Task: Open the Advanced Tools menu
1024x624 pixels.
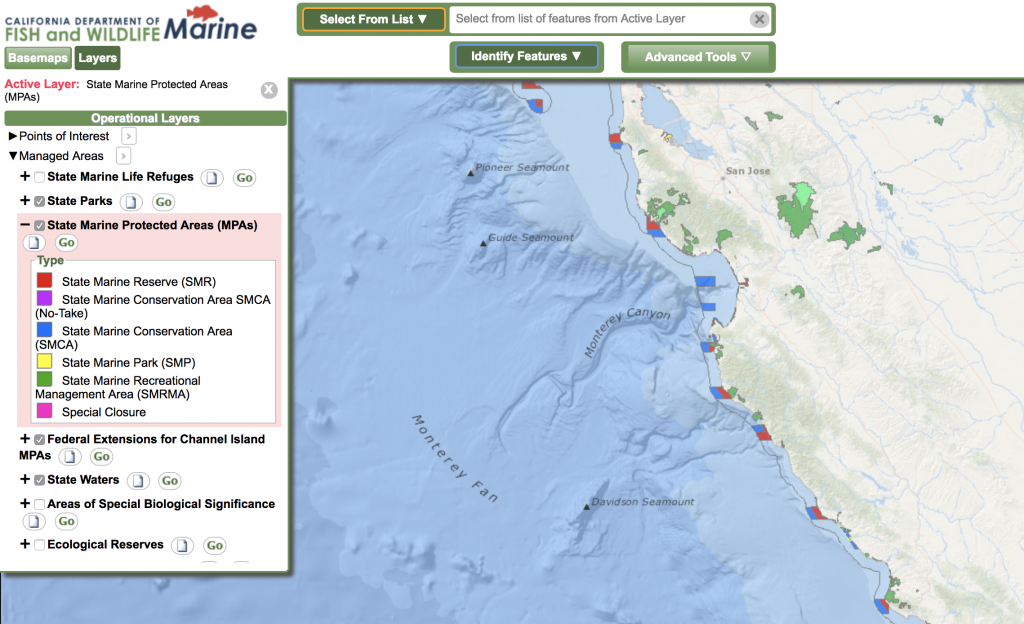Action: tap(697, 57)
